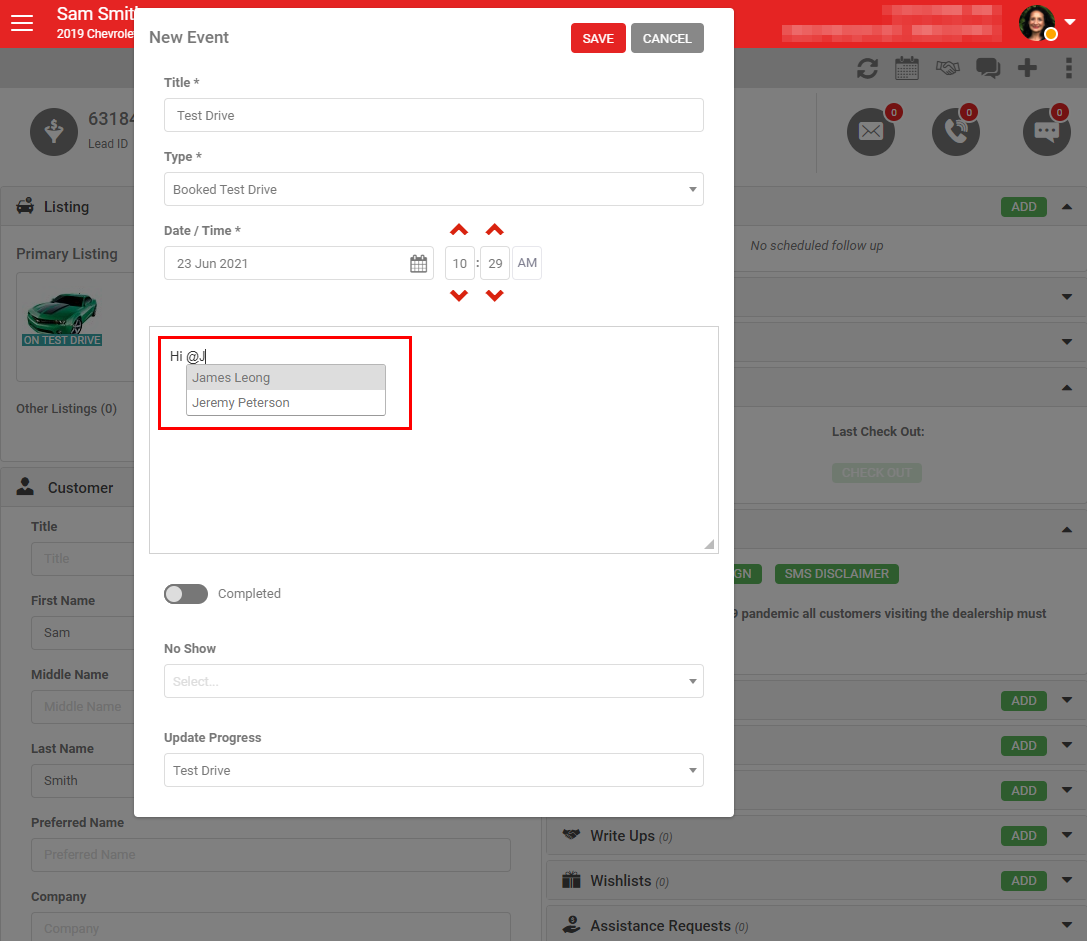
Task: Click the CHECK OUT button
Action: coord(877,473)
